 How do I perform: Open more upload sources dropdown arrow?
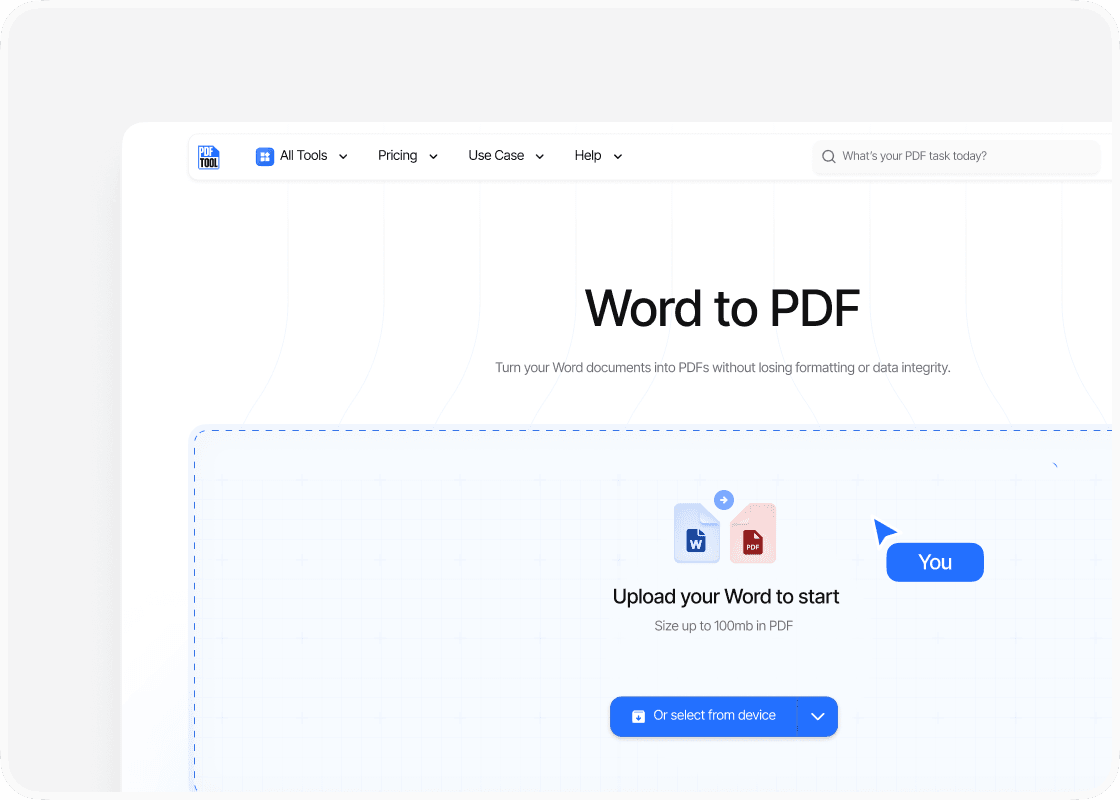[x=817, y=716]
